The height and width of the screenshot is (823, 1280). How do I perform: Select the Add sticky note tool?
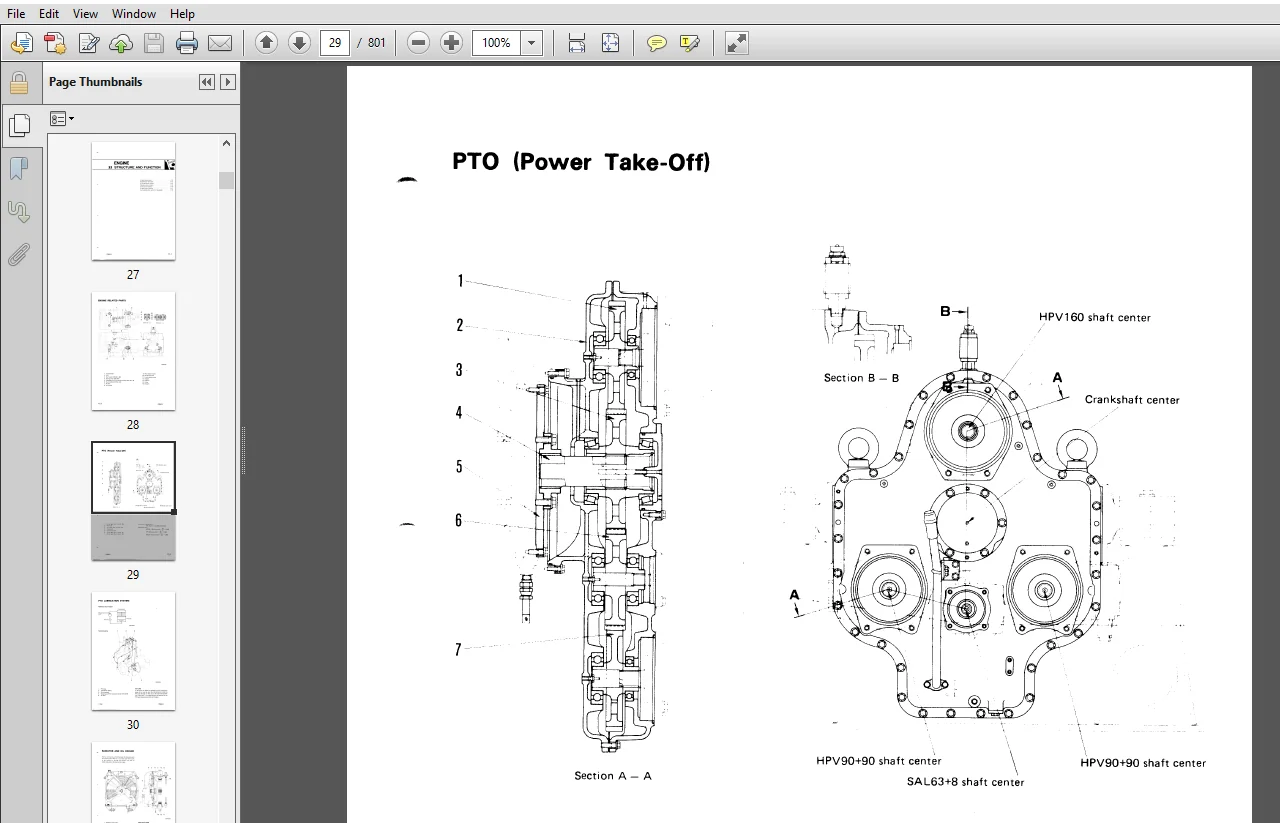657,43
